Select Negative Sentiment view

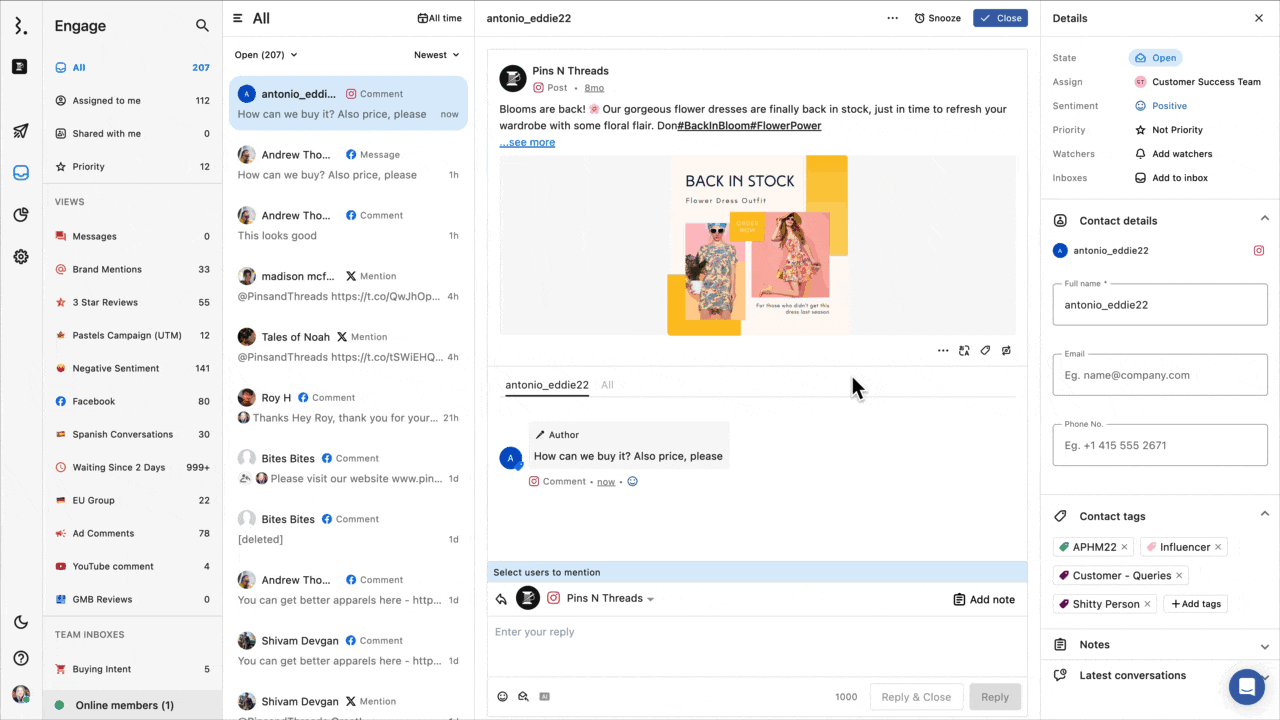tap(115, 368)
